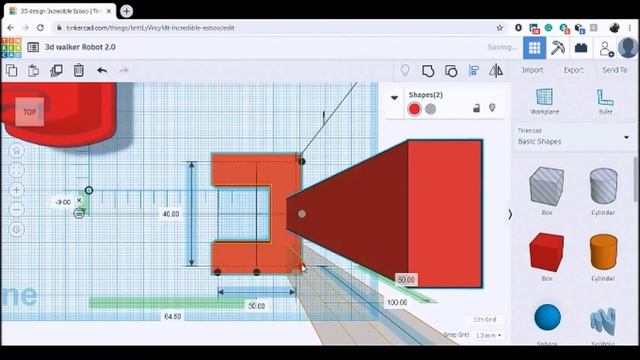640x360 pixels.
Task: Delete the selected shapes
Action: tap(78, 71)
